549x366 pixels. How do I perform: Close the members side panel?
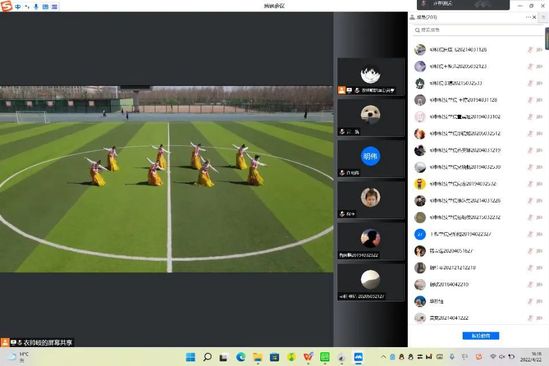pyautogui.click(x=534, y=17)
